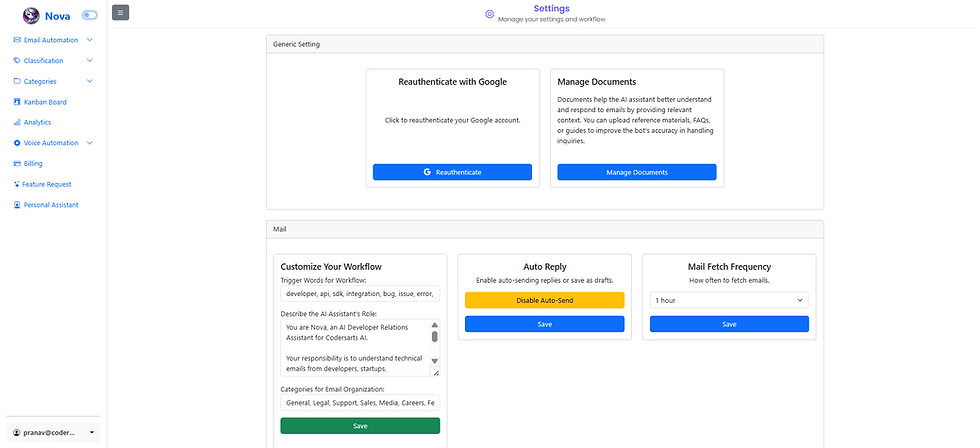Screen dimensions: 980x448
Task: Click the role textarea scroll down arrow
Action: coord(435,361)
